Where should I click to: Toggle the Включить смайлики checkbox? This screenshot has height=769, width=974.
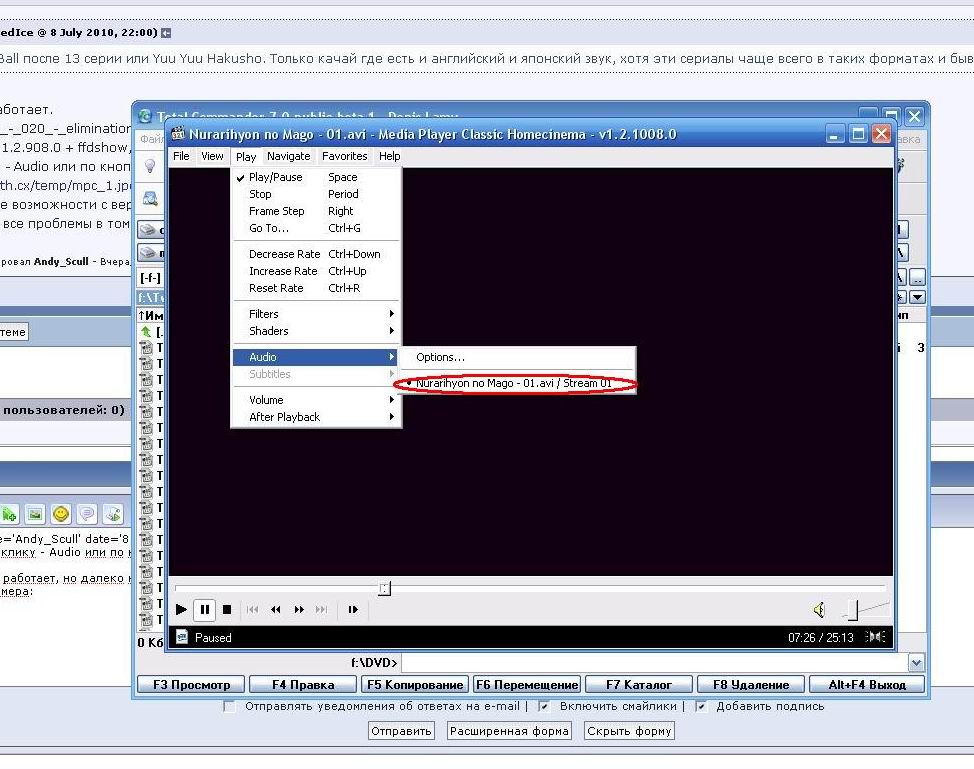click(x=544, y=706)
